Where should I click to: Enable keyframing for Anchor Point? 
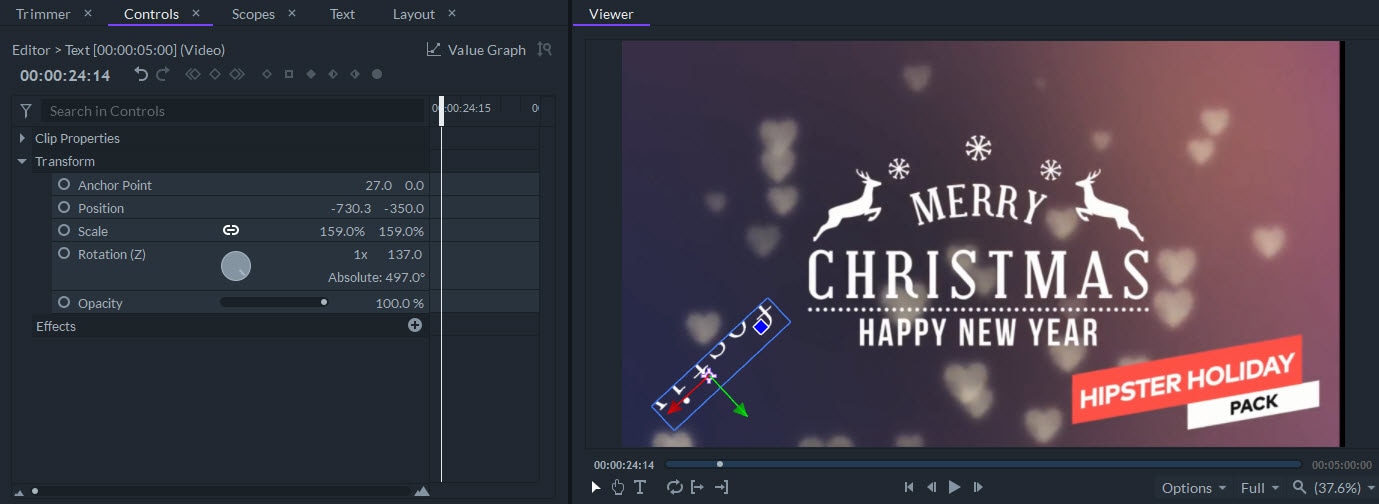(64, 184)
